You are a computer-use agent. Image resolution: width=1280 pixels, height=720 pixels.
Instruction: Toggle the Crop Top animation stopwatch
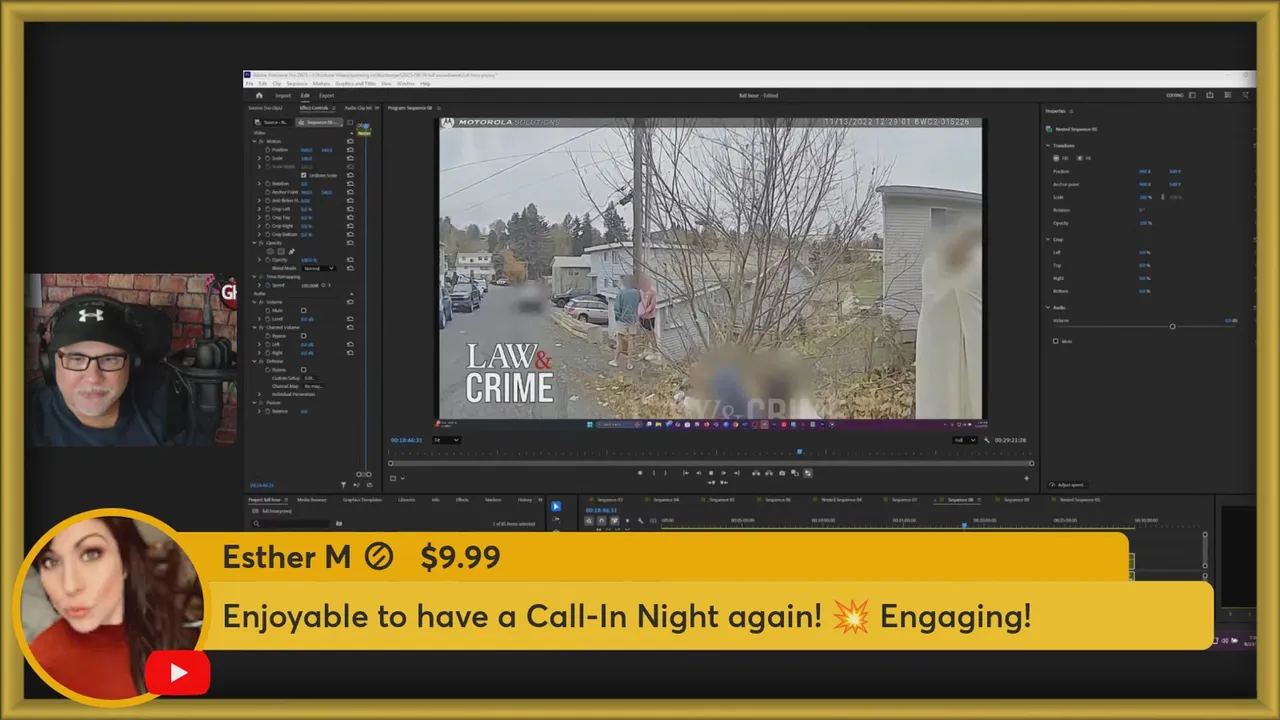pyautogui.click(x=268, y=217)
